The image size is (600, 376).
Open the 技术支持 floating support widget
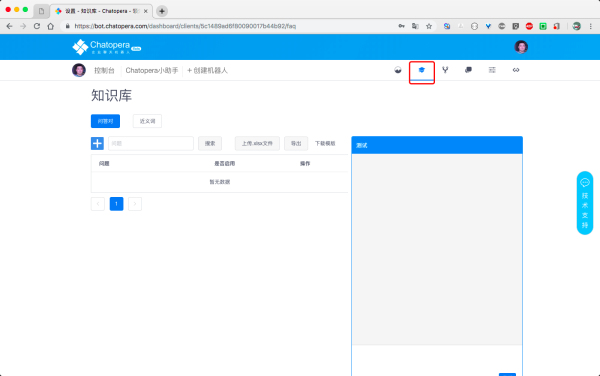[x=585, y=203]
